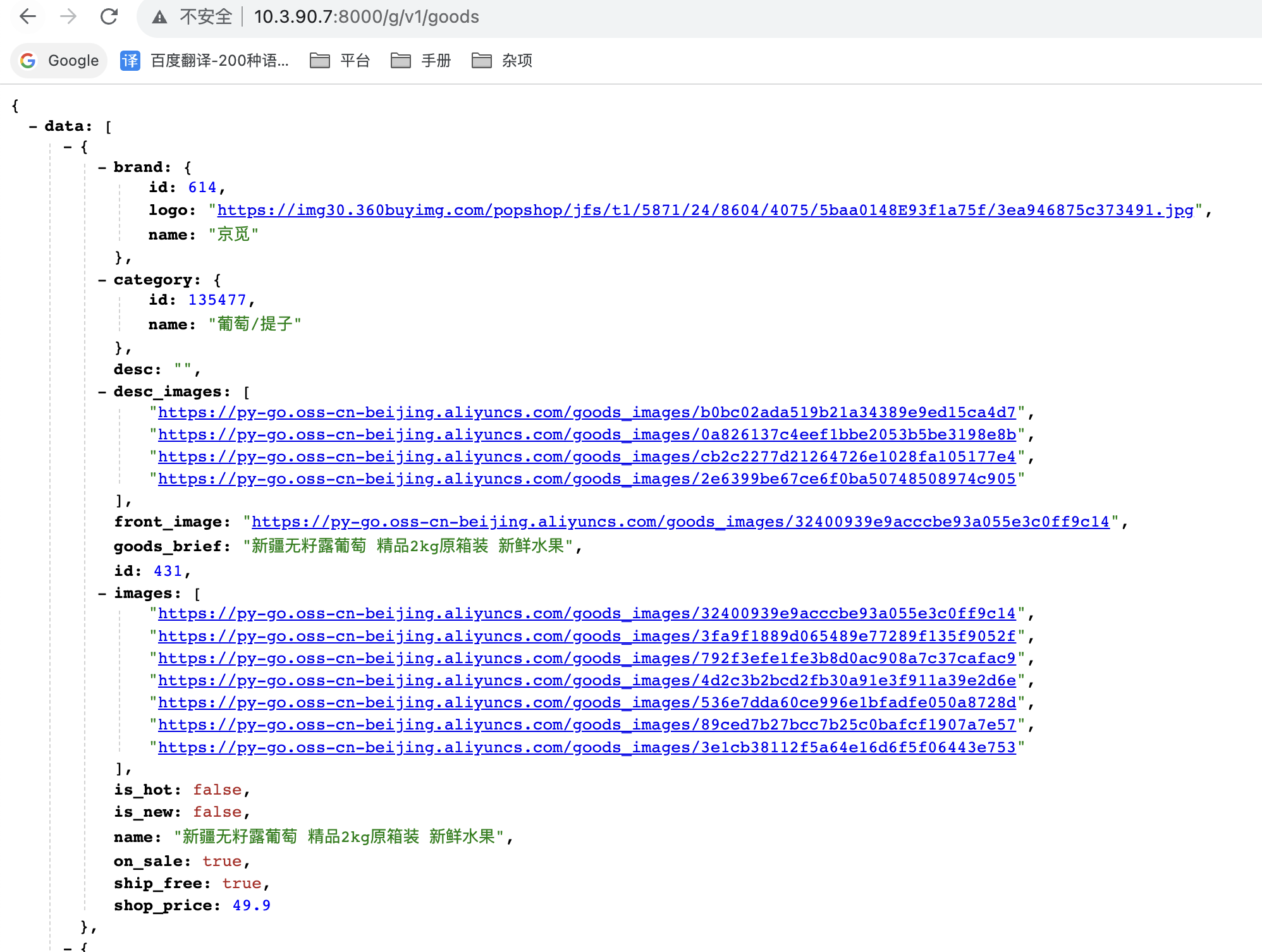Image resolution: width=1262 pixels, height=952 pixels.
Task: Open desc_images link ending b0bc02ada519b21a34389e9ed15ca4d7
Action: 587,413
